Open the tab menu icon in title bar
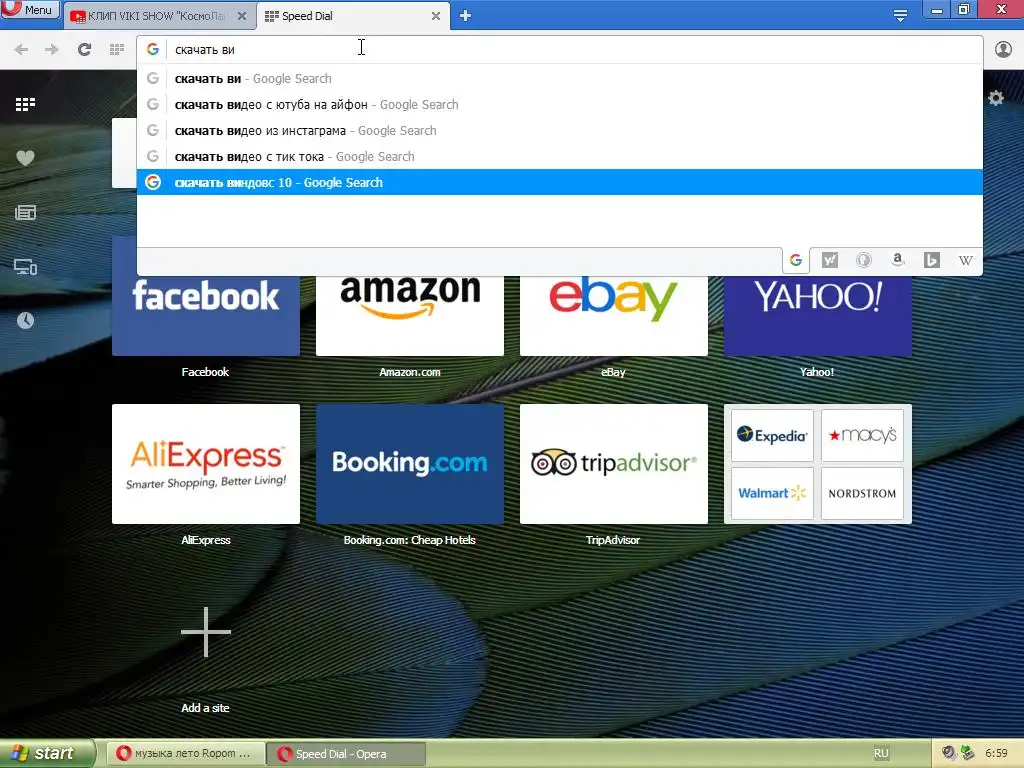This screenshot has height=768, width=1024. pos(900,15)
